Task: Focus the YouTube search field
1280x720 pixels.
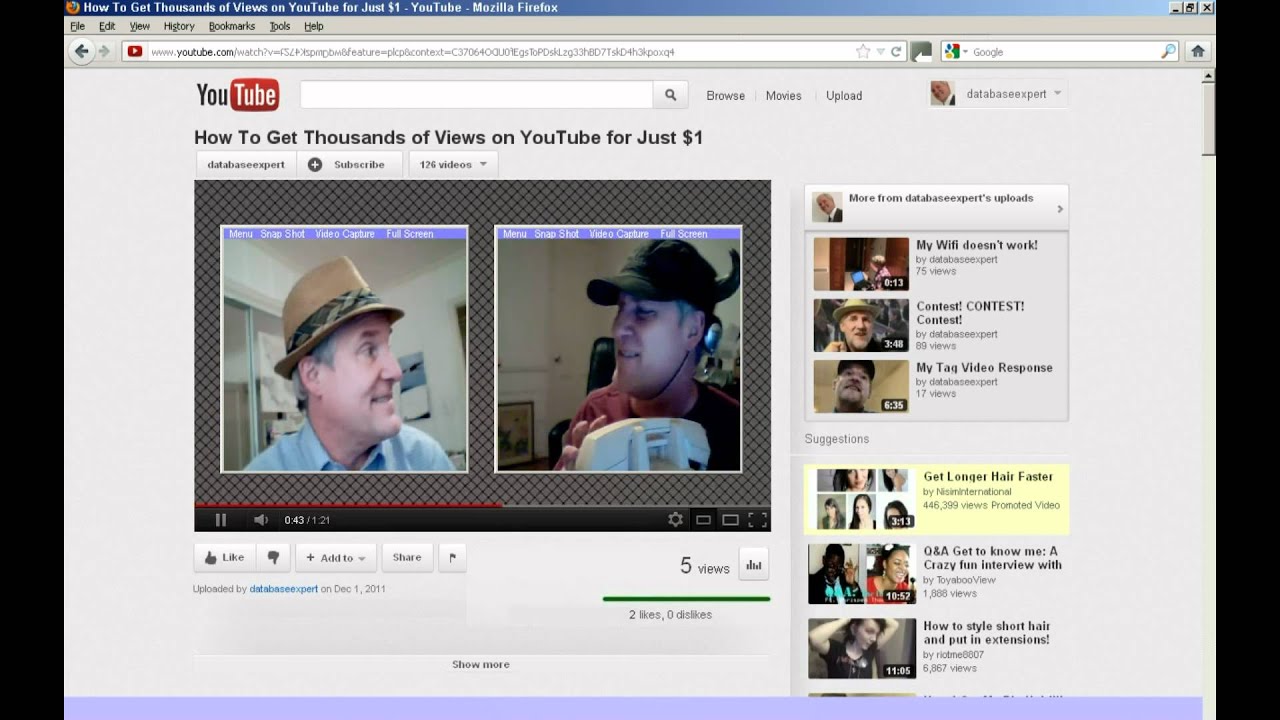Action: point(477,95)
